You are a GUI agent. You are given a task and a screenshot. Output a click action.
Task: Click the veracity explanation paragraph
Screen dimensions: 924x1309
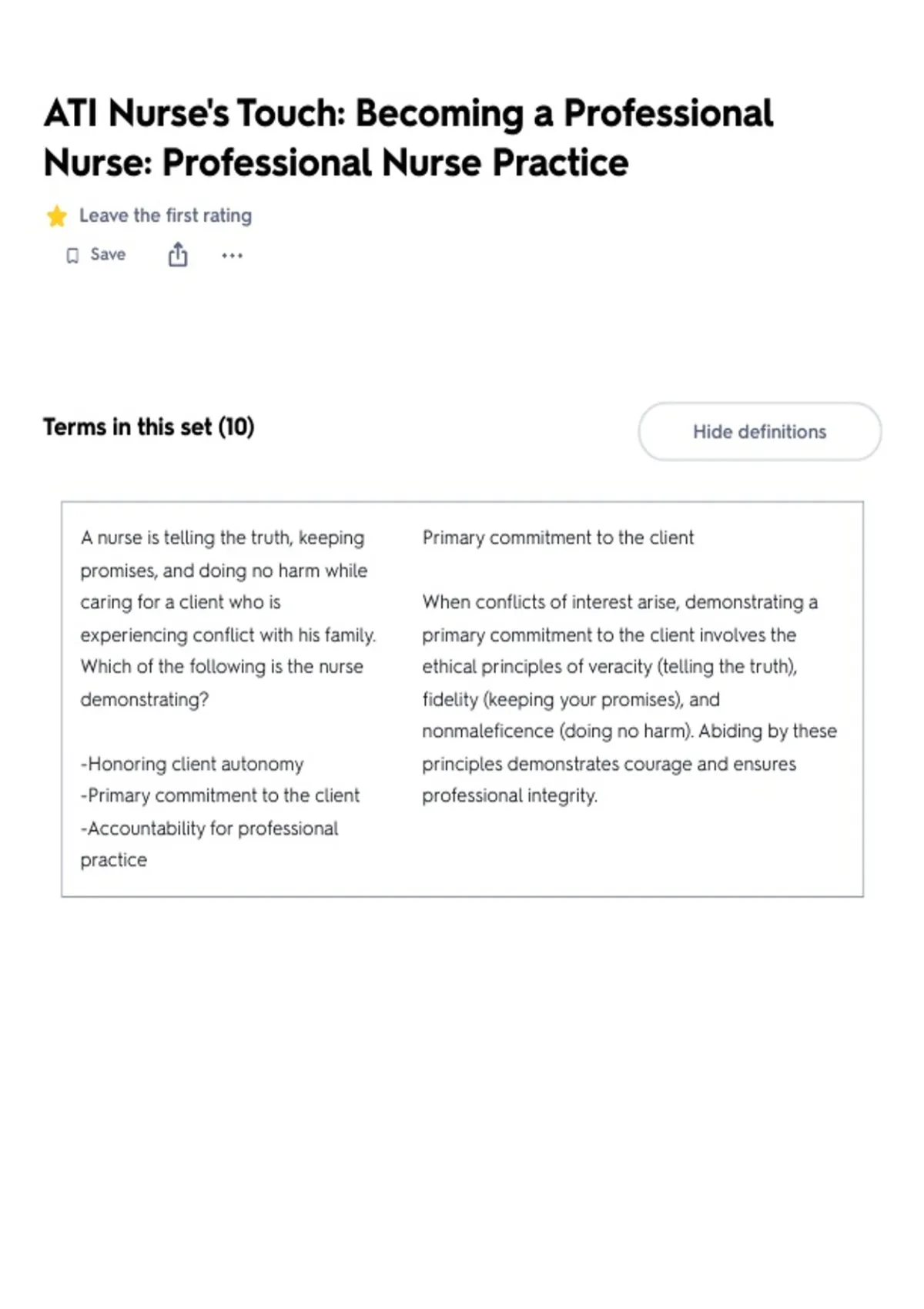pyautogui.click(x=629, y=699)
